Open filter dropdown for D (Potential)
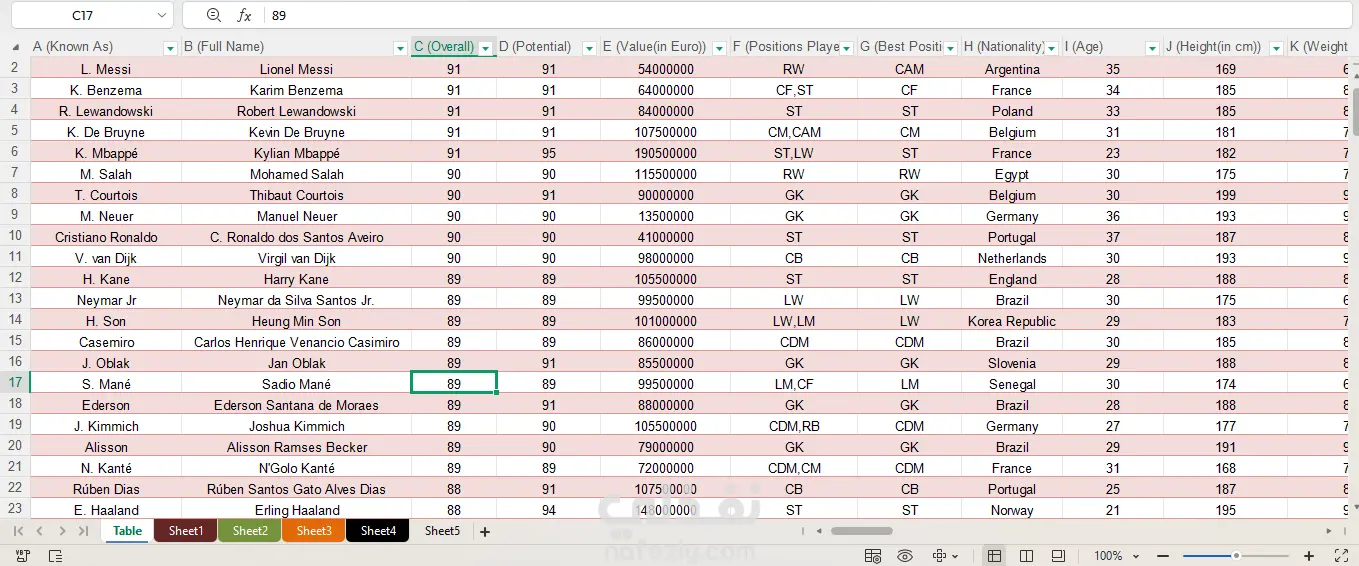Viewport: 1359px width, 566px height. (x=589, y=48)
